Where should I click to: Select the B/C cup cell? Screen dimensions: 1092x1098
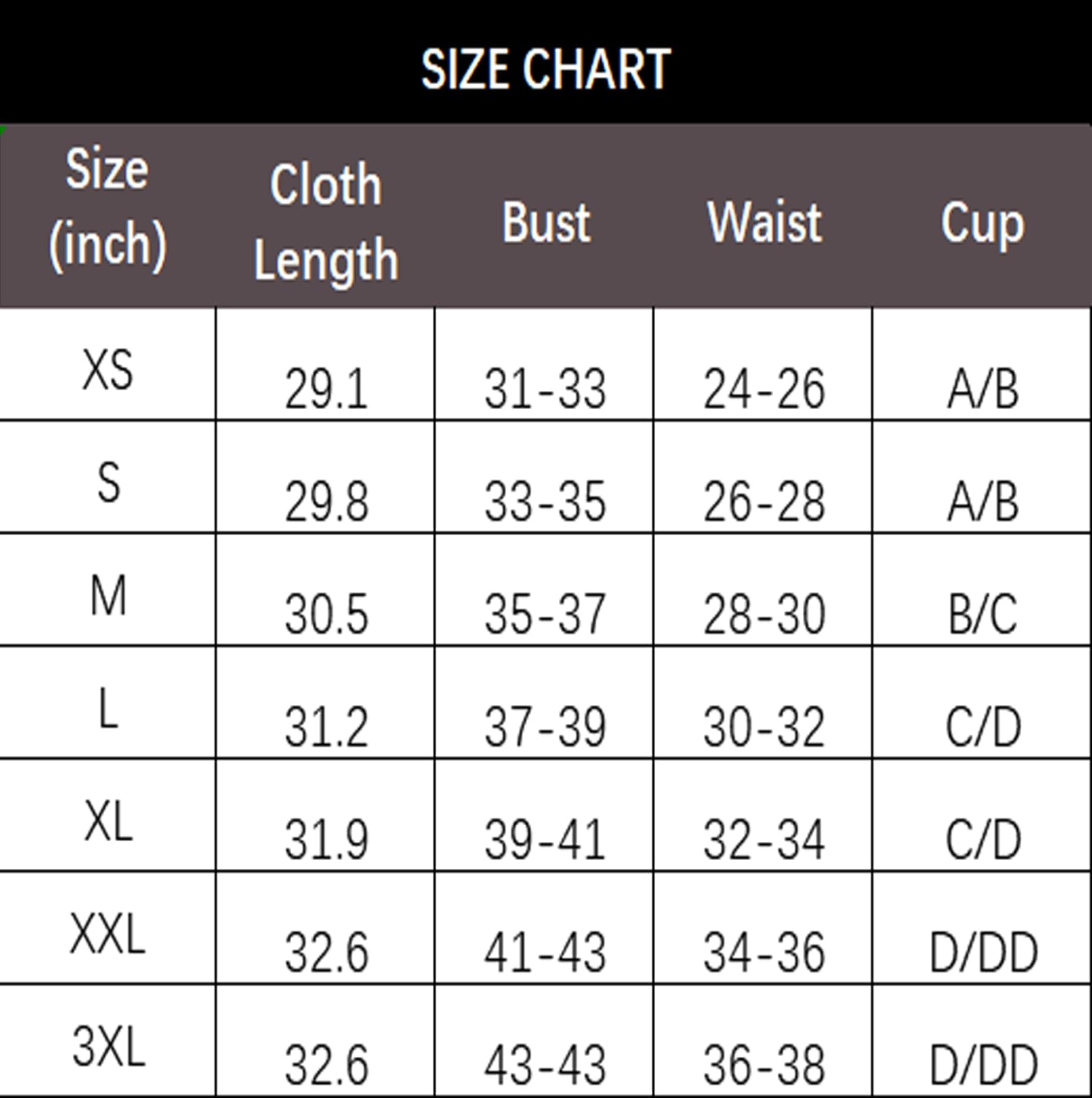pyautogui.click(x=983, y=614)
